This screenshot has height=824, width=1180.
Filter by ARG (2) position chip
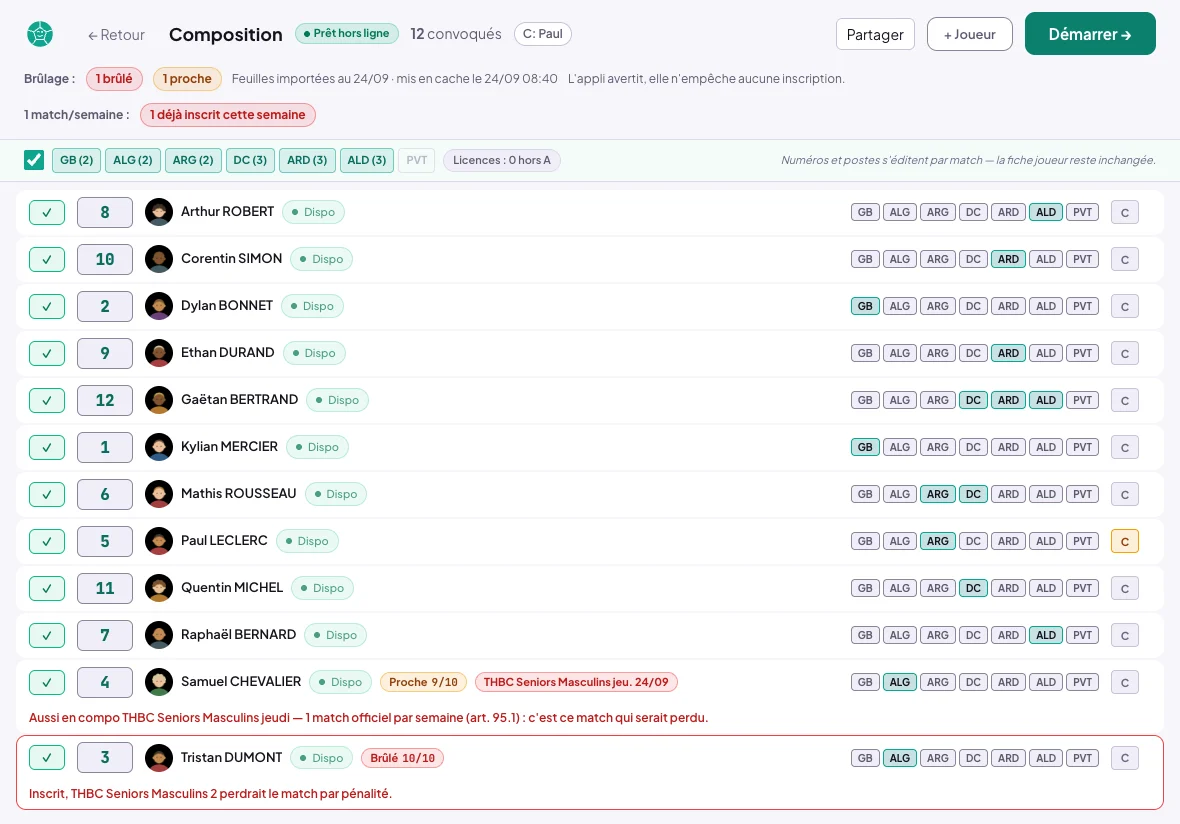[193, 160]
